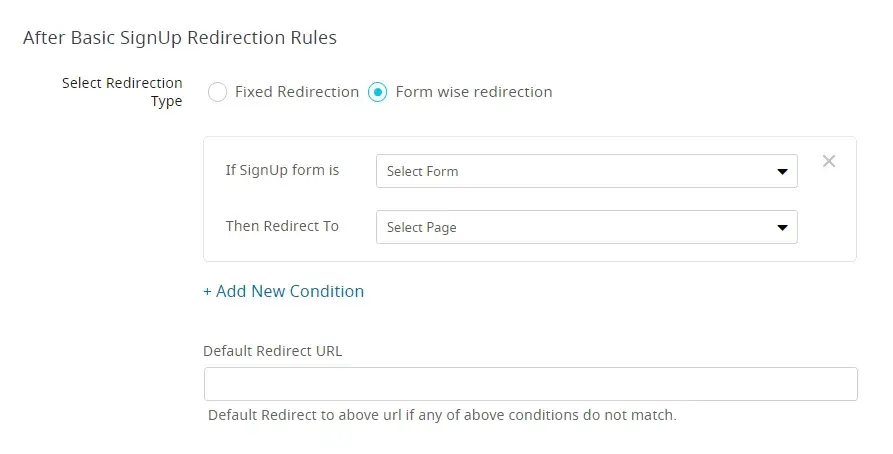Click the 'If SignUp form is' label
The height and width of the screenshot is (454, 893).
(282, 170)
